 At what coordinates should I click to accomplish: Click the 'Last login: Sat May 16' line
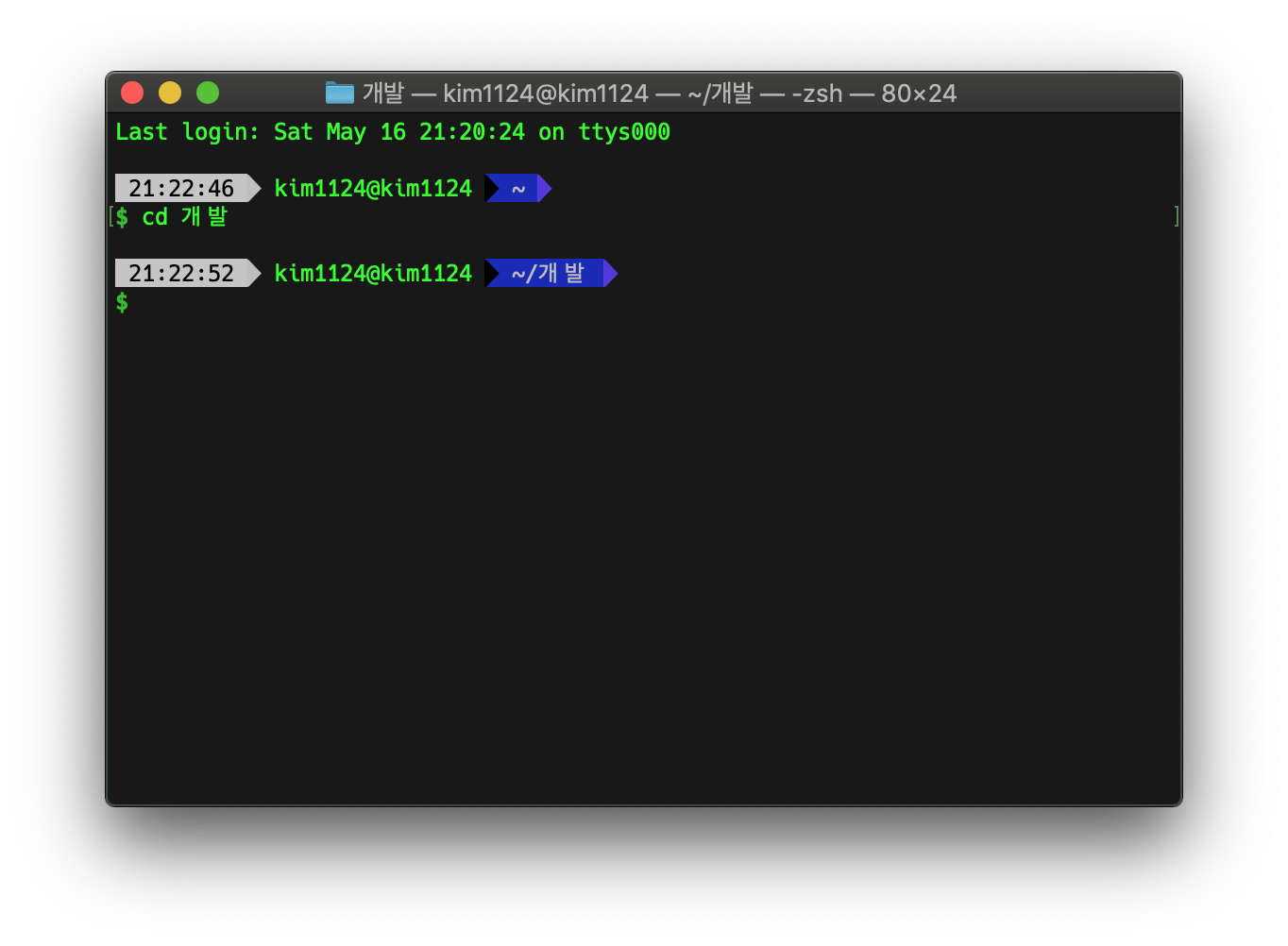[393, 132]
